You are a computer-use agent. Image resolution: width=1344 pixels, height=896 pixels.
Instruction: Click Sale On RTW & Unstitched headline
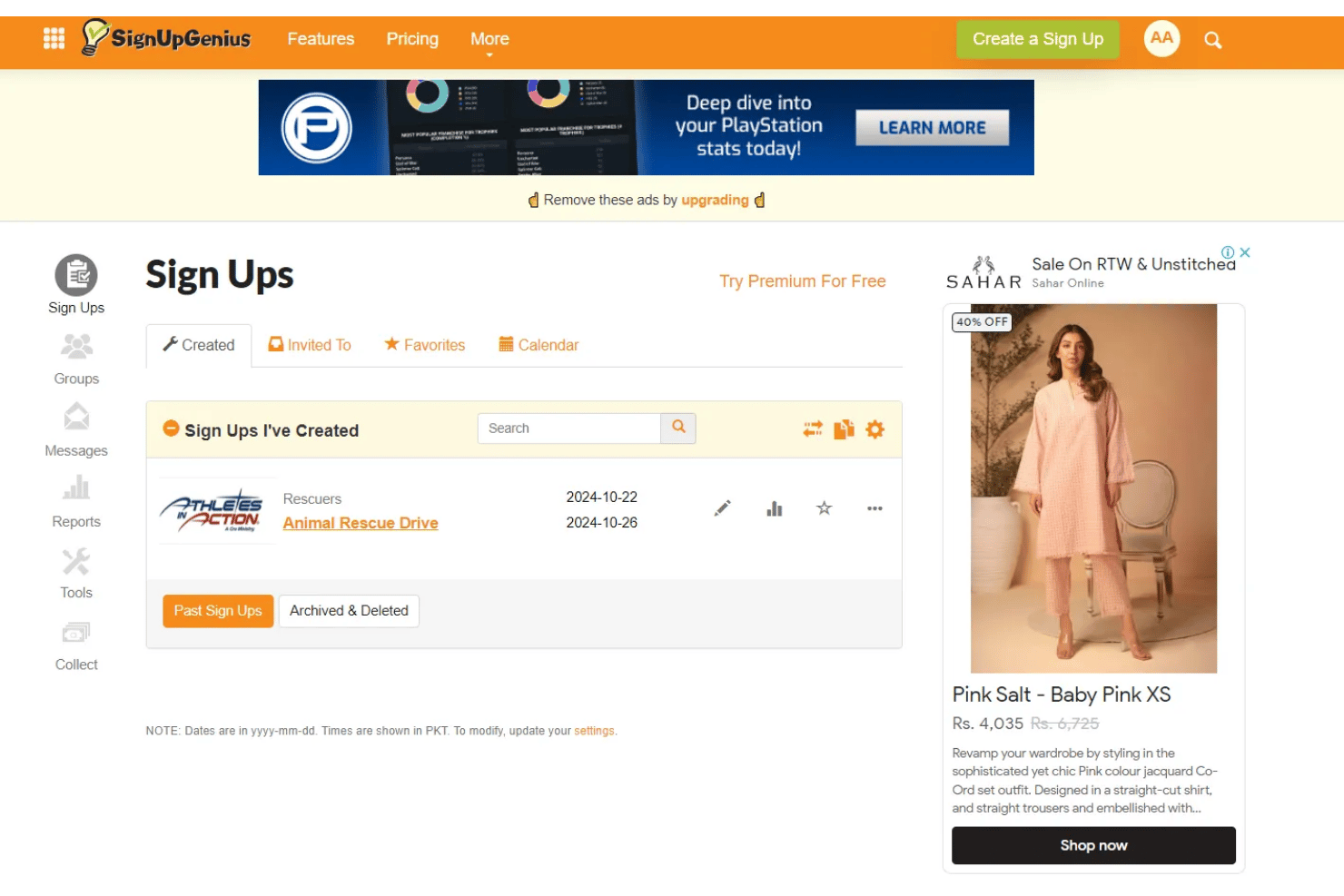[1133, 264]
